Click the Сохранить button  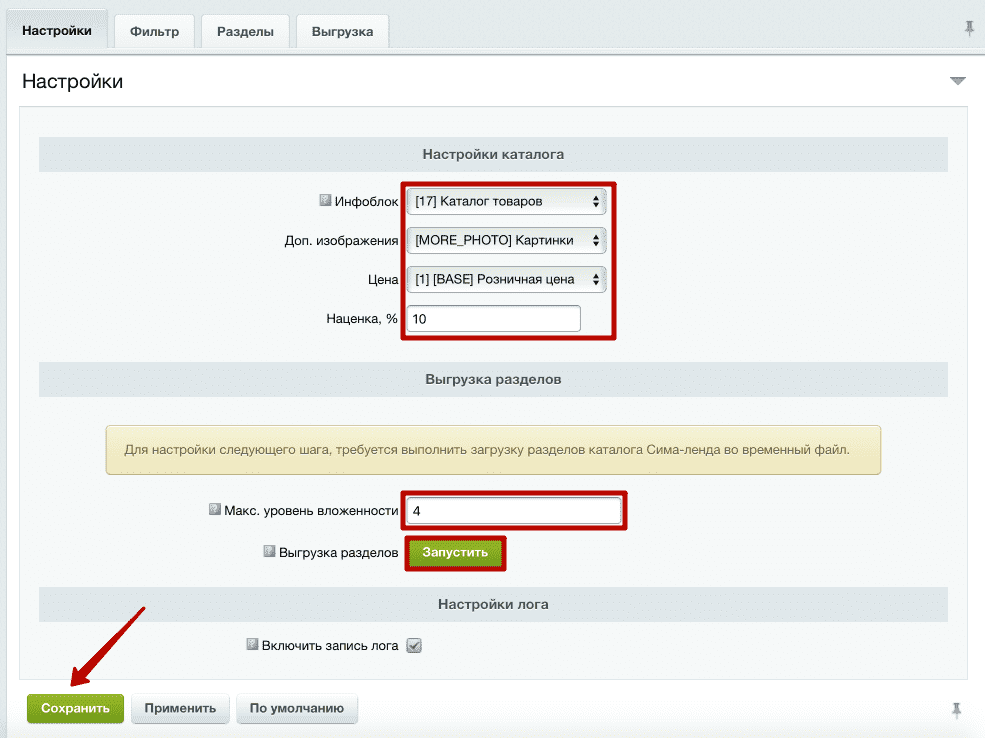pos(75,708)
